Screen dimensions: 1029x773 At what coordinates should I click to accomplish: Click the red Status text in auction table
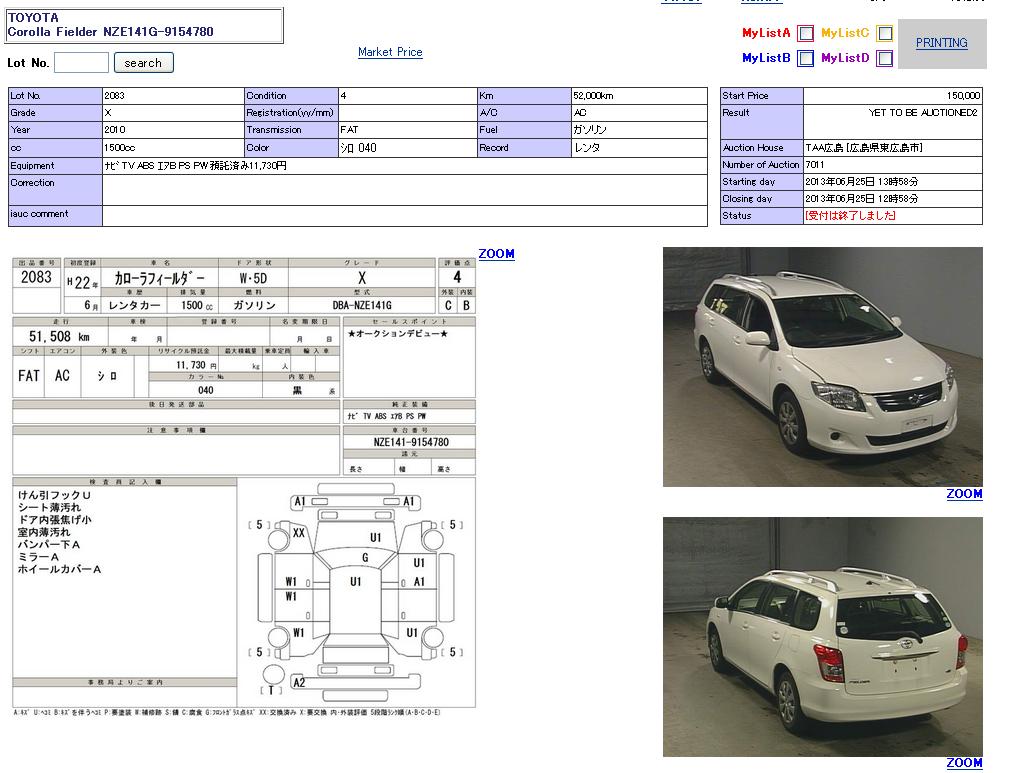850,216
